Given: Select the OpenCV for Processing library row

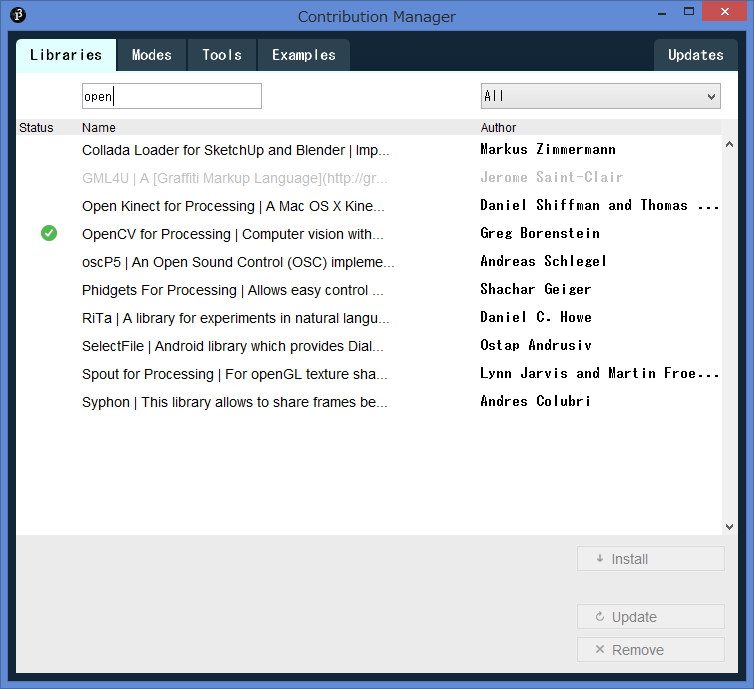Looking at the screenshot, I should [x=369, y=234].
